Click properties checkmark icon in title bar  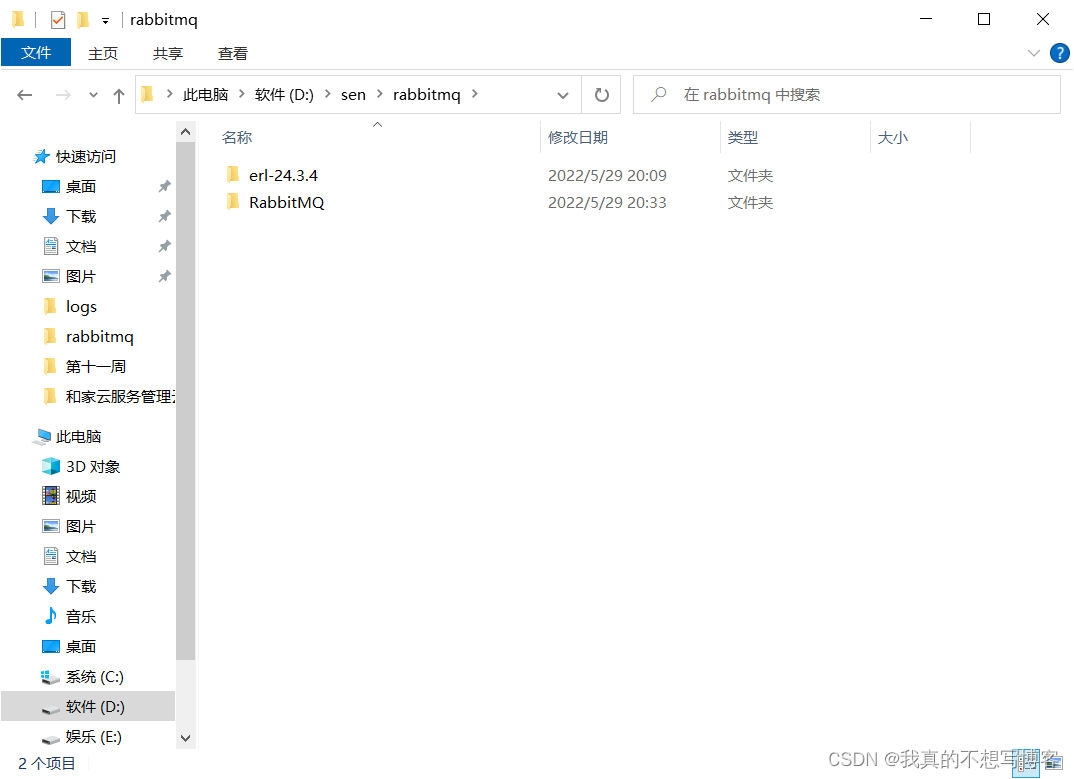(x=58, y=20)
